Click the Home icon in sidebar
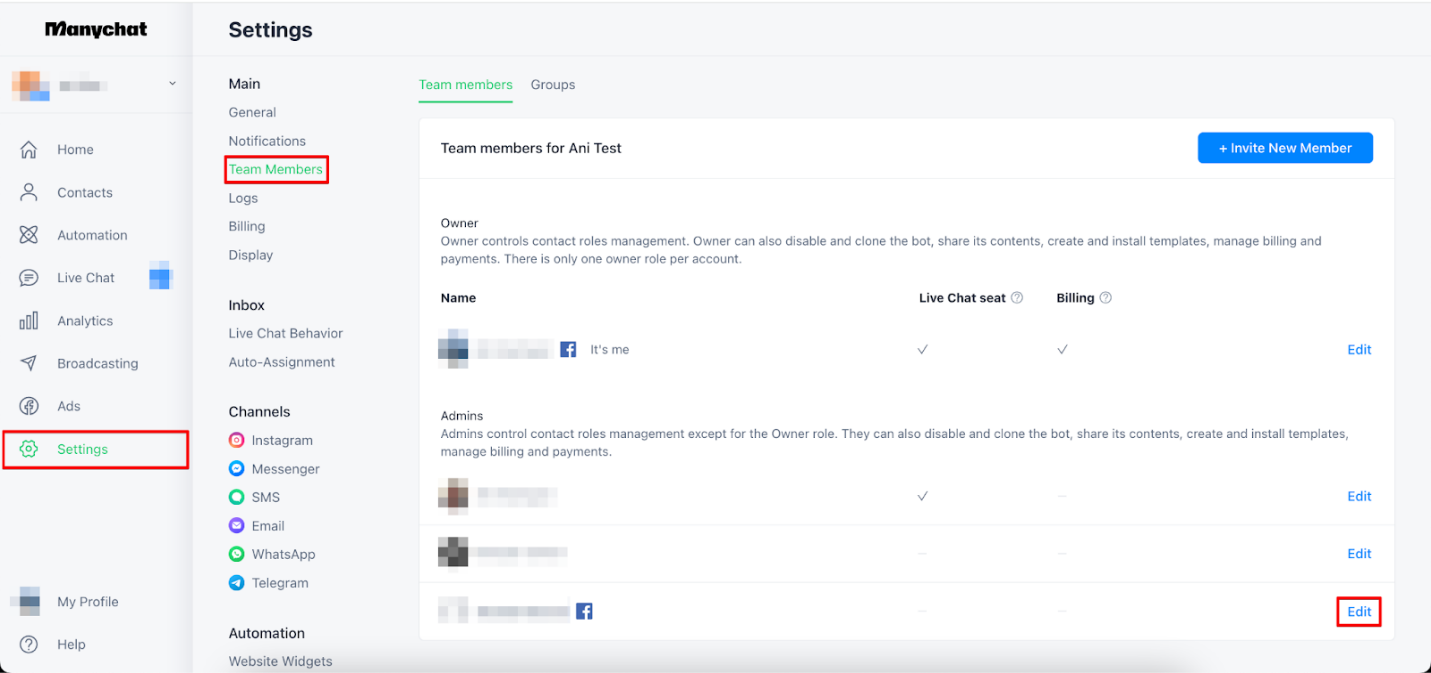Image resolution: width=1431 pixels, height=673 pixels. click(29, 150)
